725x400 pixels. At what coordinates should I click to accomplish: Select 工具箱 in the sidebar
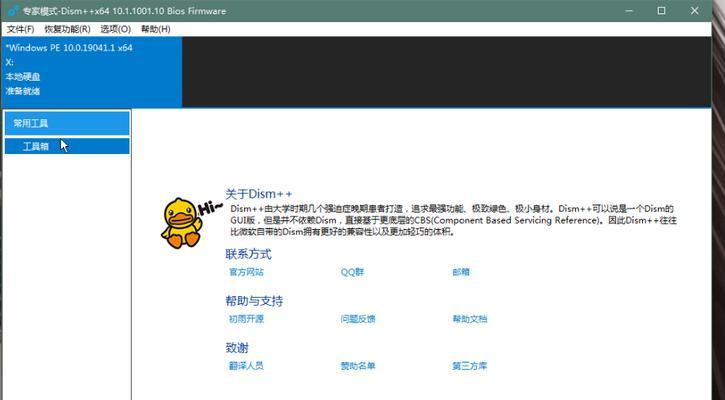(x=67, y=147)
